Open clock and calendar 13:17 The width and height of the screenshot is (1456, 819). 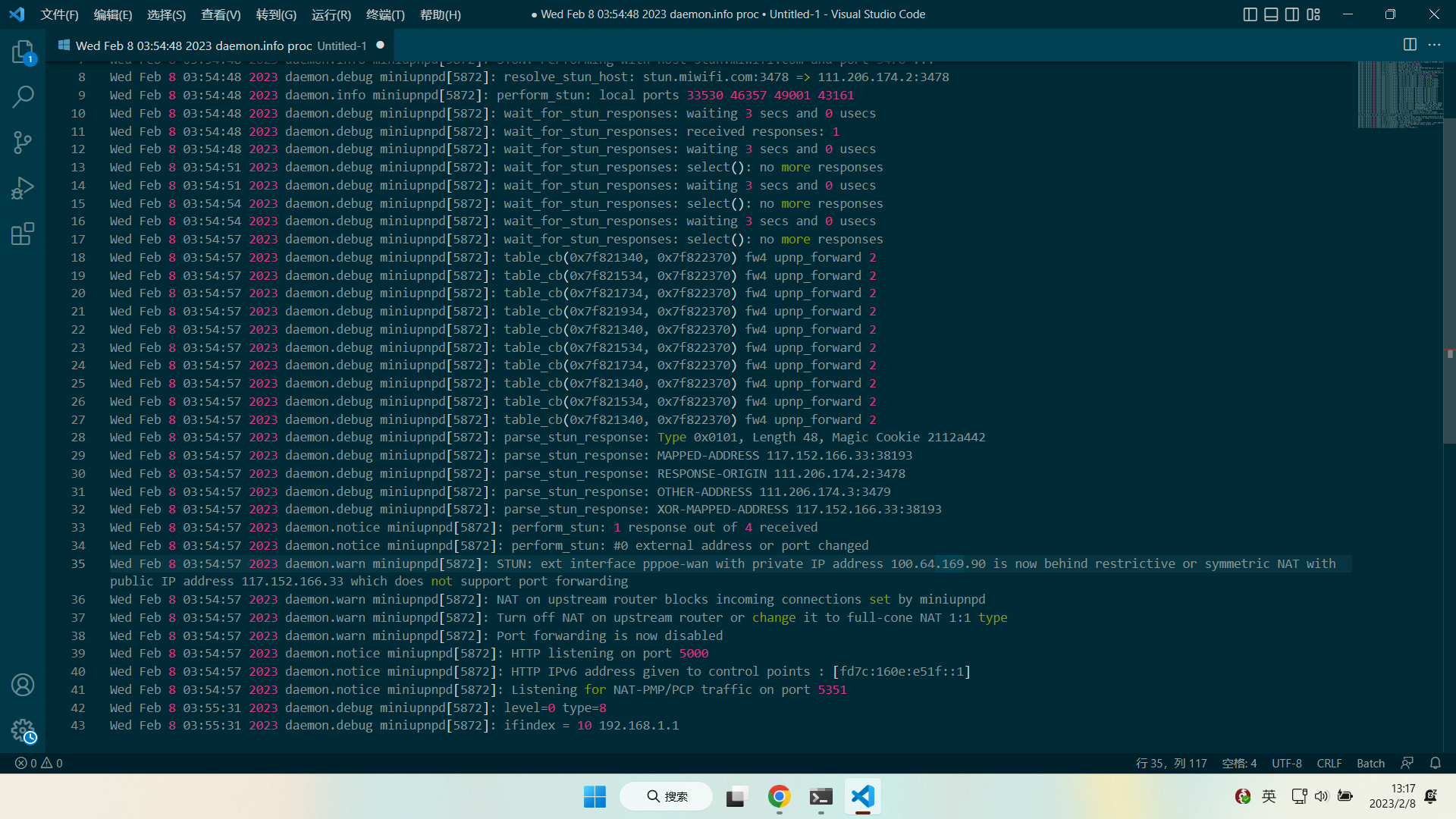[1392, 796]
